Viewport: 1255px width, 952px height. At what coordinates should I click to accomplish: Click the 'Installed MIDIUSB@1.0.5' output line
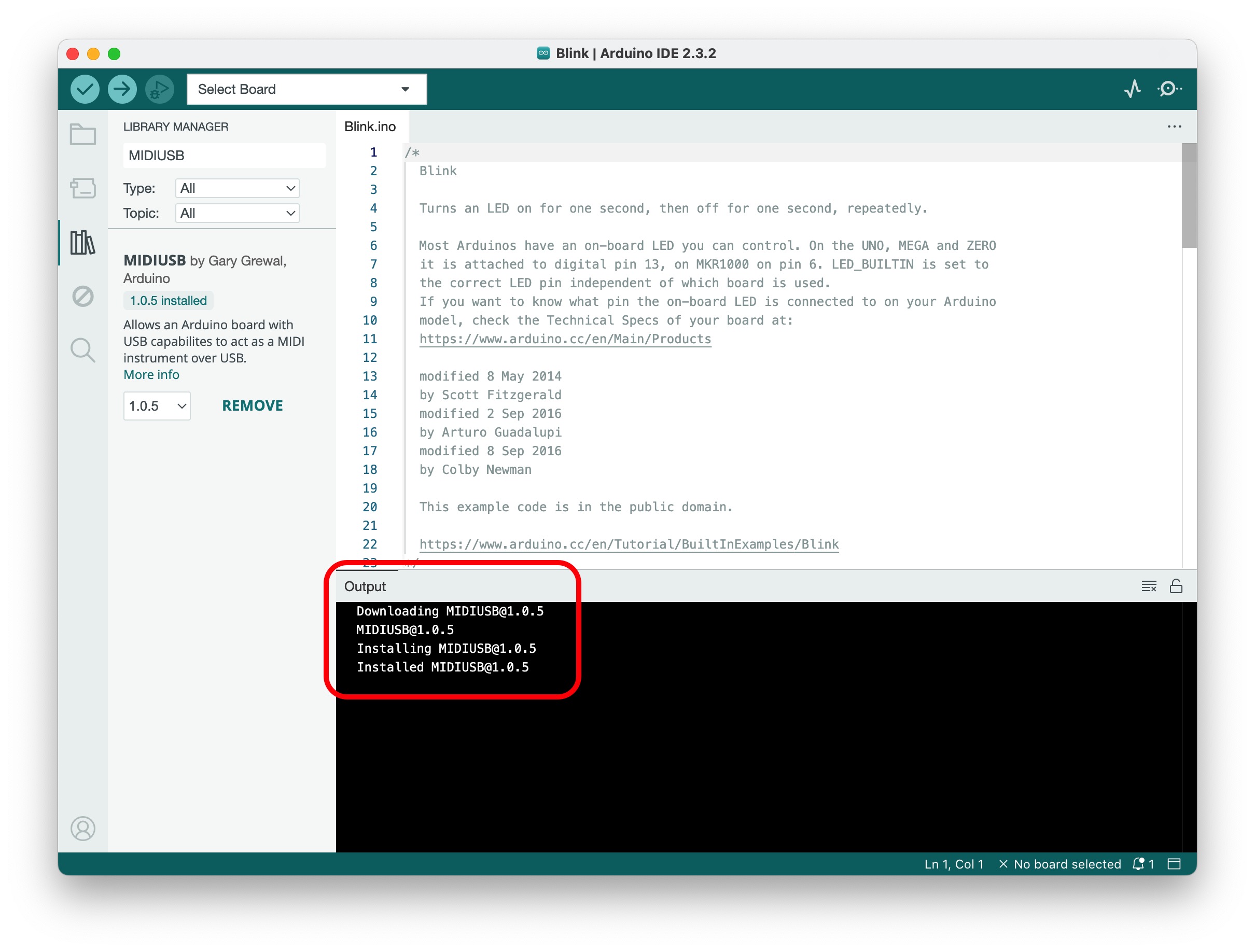point(442,667)
